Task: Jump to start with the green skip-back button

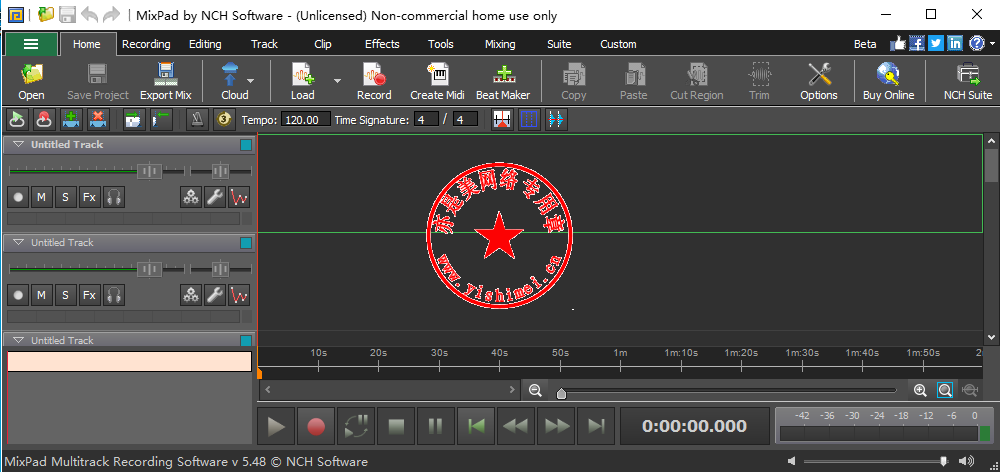Action: click(x=476, y=426)
